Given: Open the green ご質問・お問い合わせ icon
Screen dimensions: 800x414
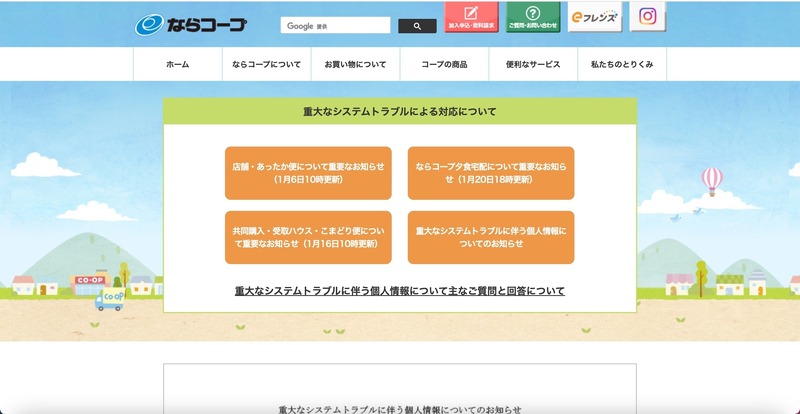Looking at the screenshot, I should pos(532,17).
